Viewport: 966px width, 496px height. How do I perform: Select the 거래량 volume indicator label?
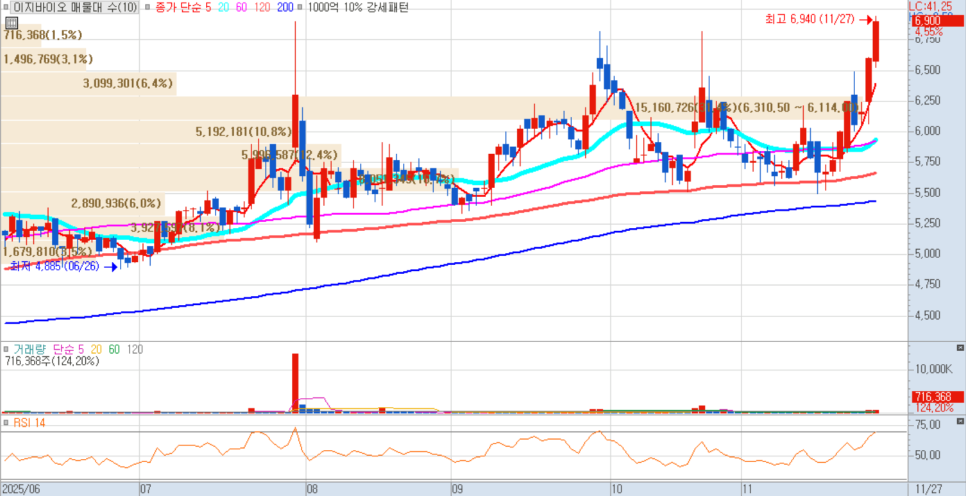[30, 349]
